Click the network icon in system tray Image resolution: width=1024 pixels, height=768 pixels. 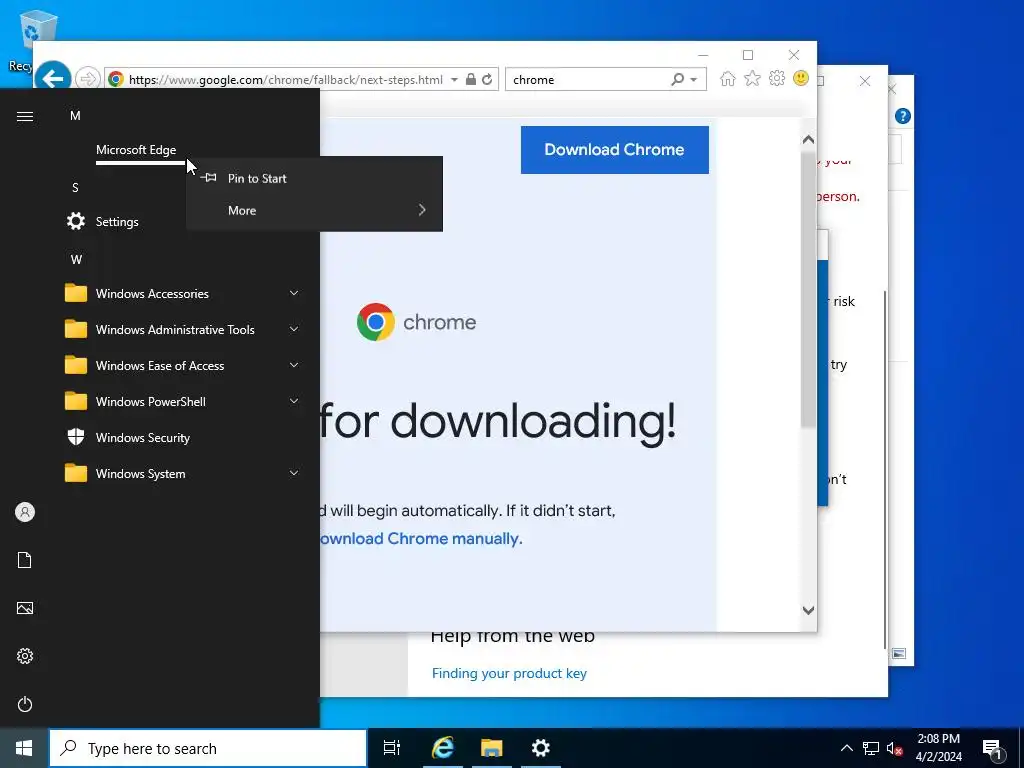(871, 748)
